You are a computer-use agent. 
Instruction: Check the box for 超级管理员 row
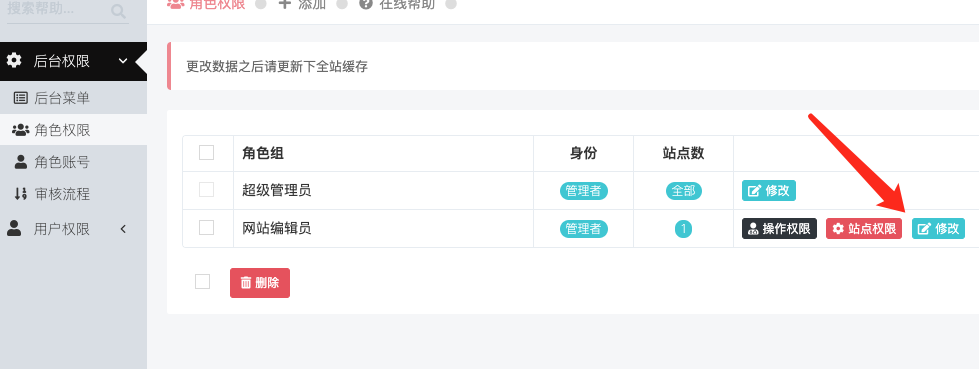point(207,190)
